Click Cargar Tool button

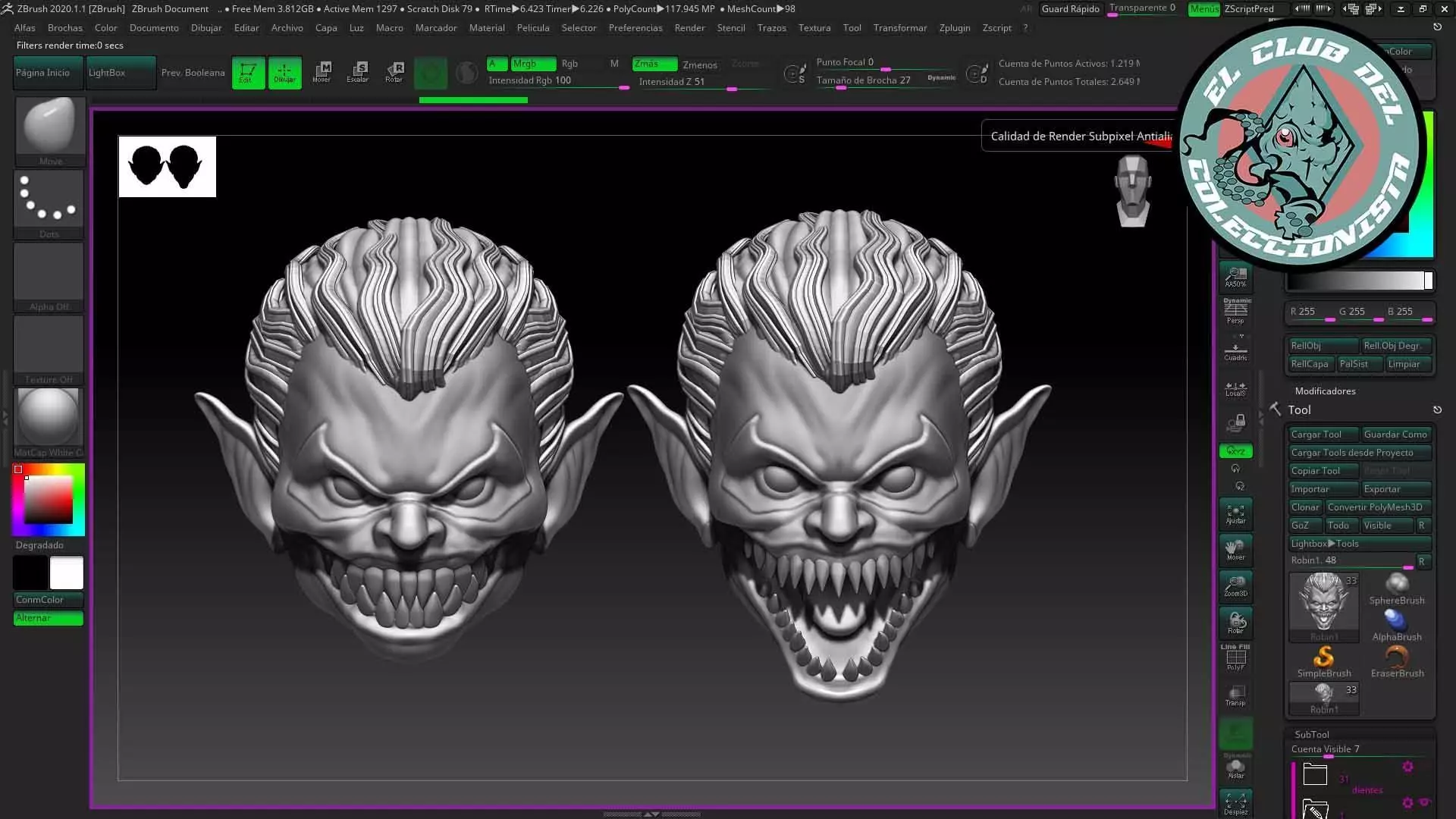pos(1323,435)
